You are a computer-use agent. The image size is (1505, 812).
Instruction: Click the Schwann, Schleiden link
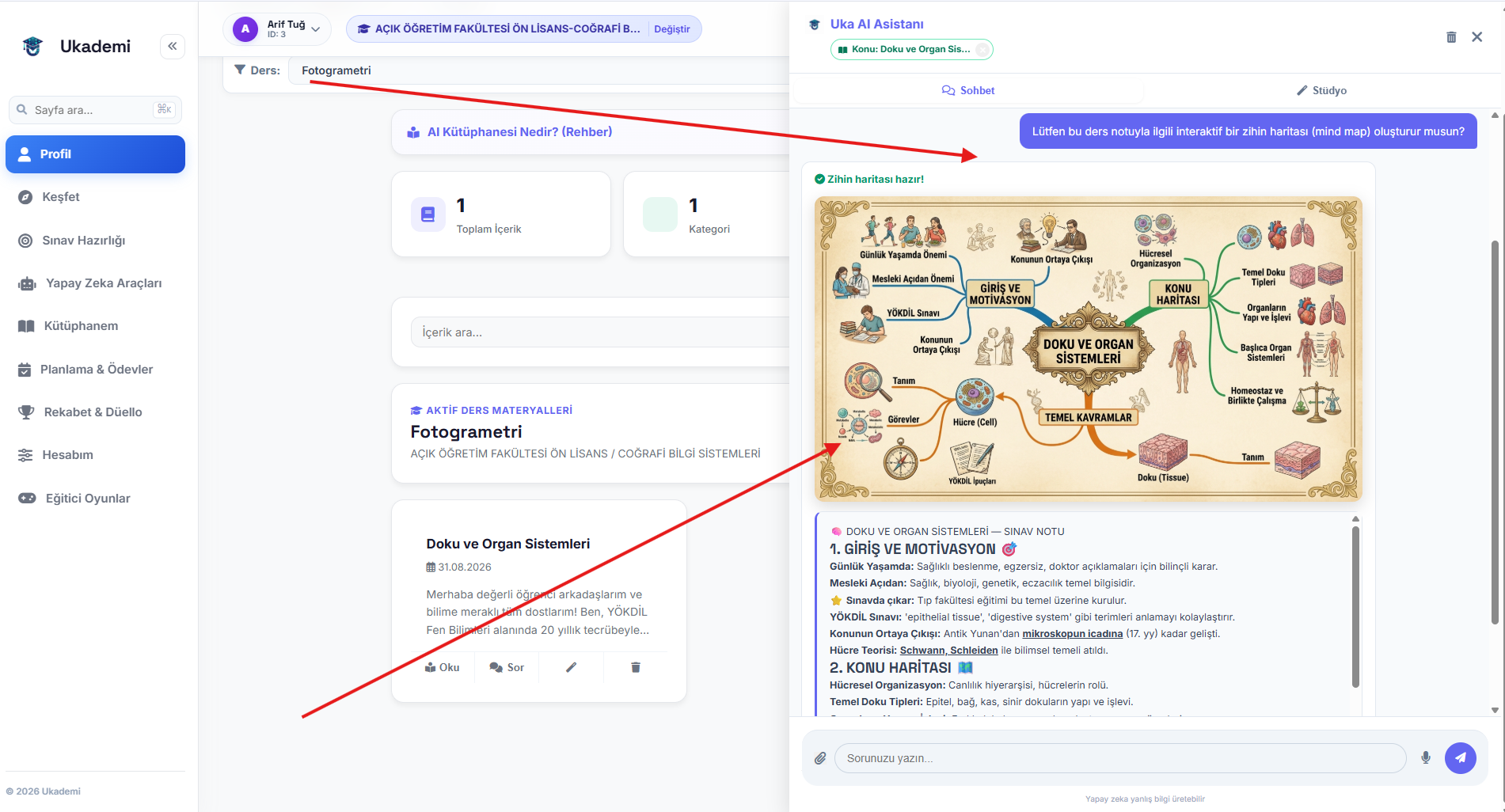point(948,651)
